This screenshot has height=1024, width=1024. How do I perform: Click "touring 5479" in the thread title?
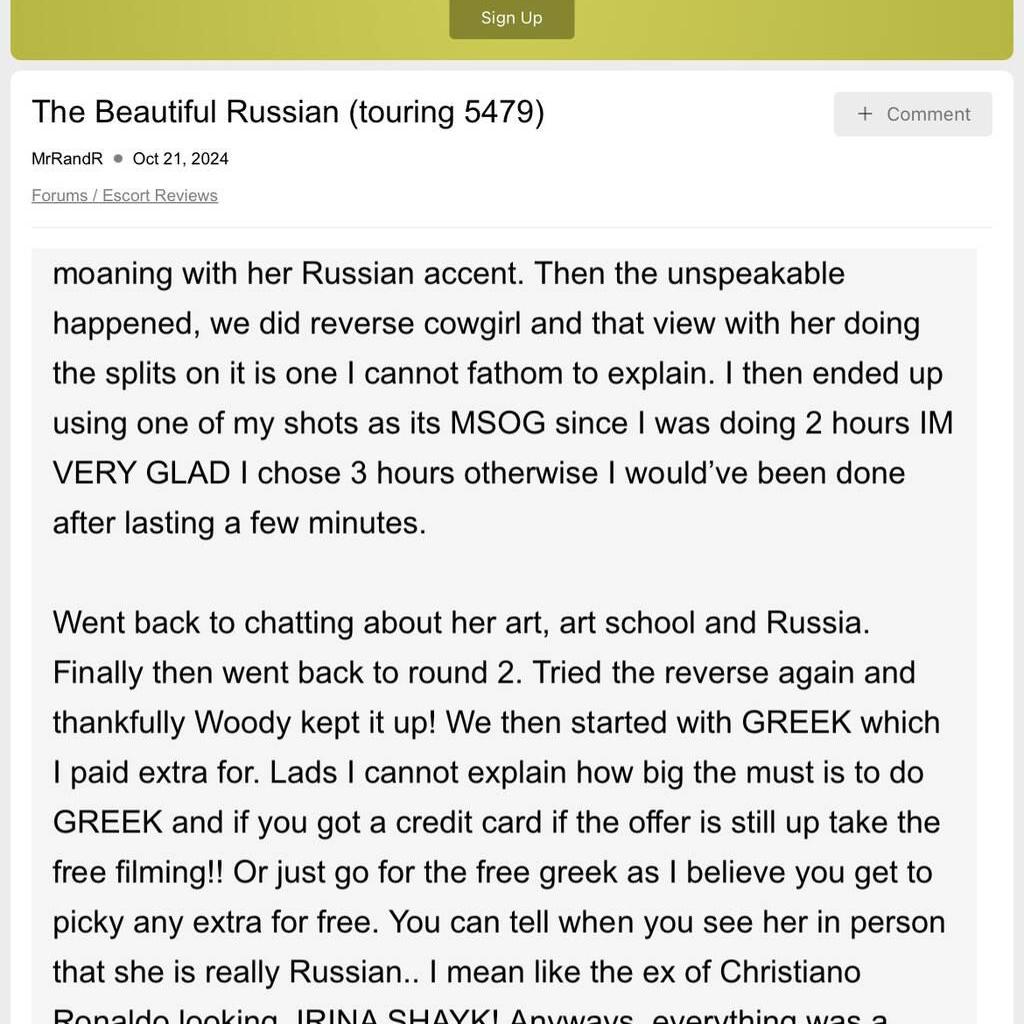coord(445,111)
